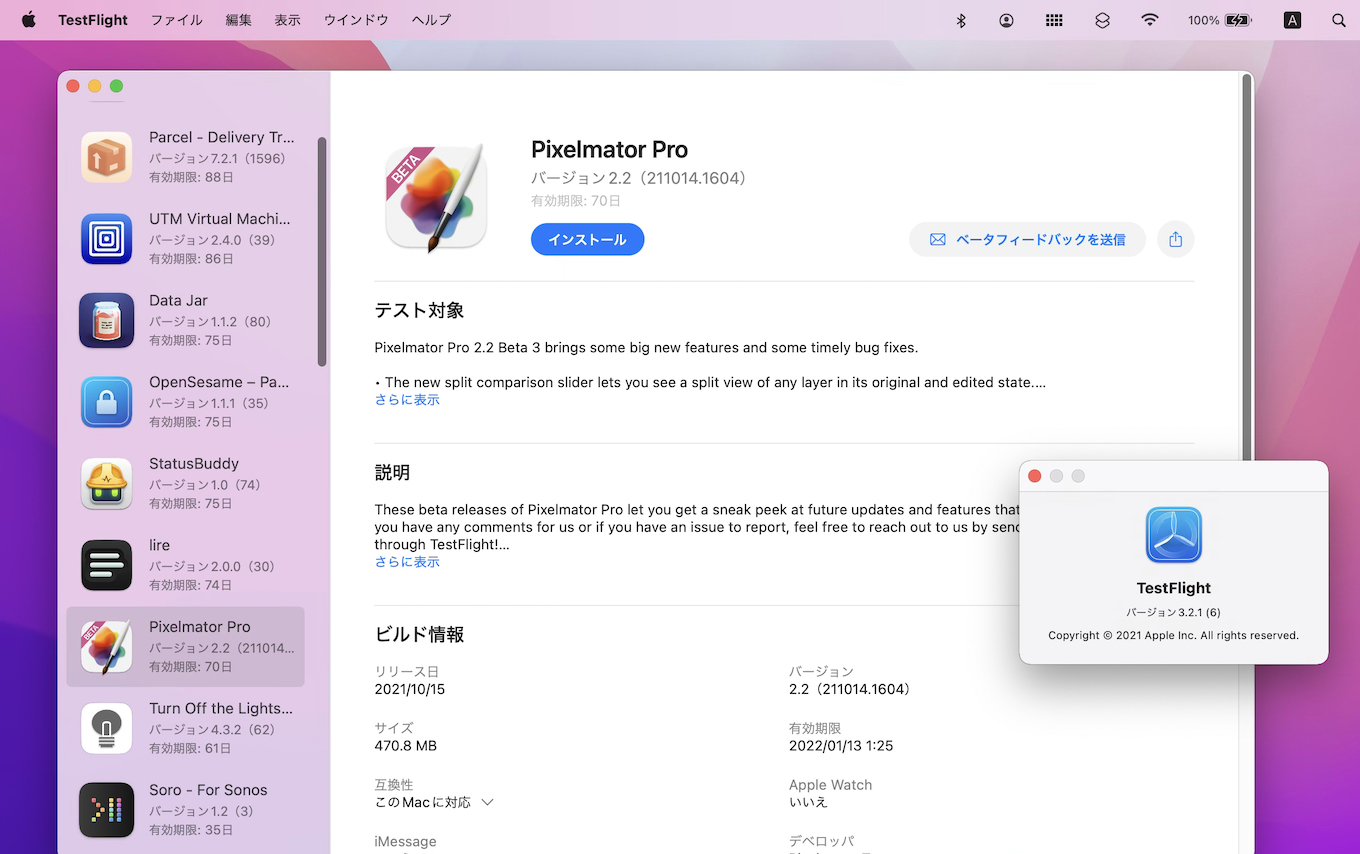The width and height of the screenshot is (1360, 854).
Task: Select the 'StatusBuddy' row title
Action: (x=194, y=464)
